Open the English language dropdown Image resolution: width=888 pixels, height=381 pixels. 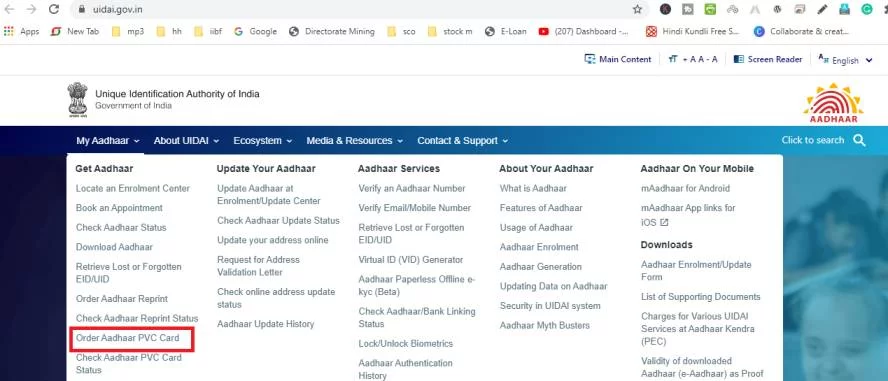point(845,60)
